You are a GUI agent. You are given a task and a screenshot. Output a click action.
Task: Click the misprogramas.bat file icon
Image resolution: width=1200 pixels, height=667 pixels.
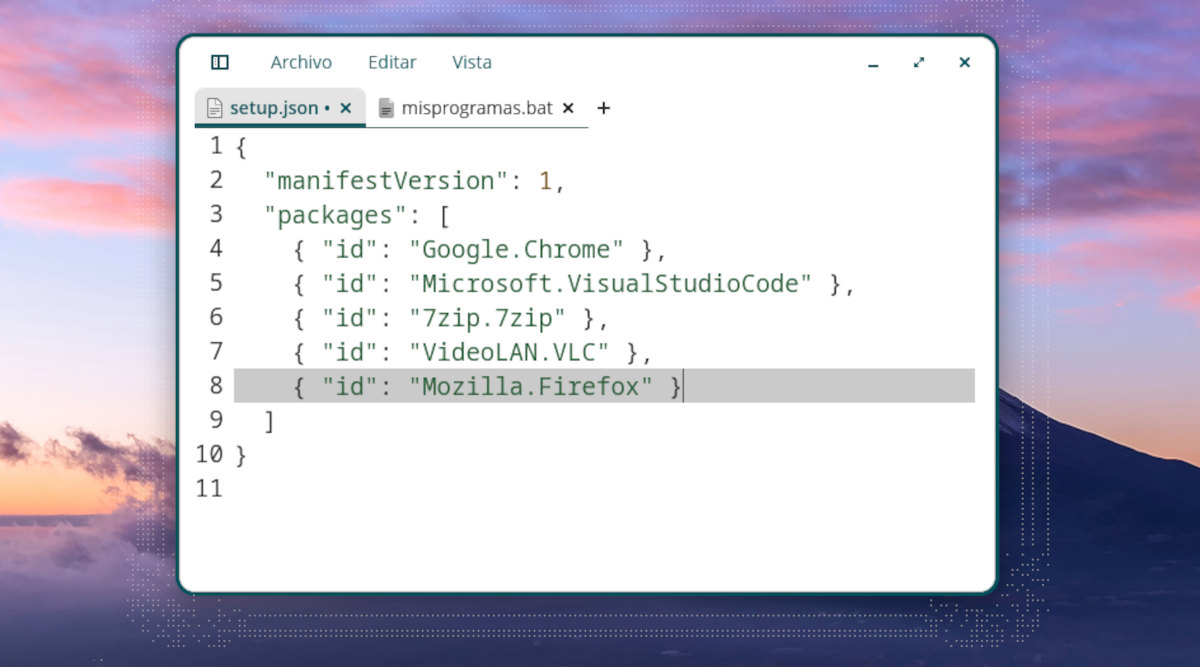(x=386, y=108)
